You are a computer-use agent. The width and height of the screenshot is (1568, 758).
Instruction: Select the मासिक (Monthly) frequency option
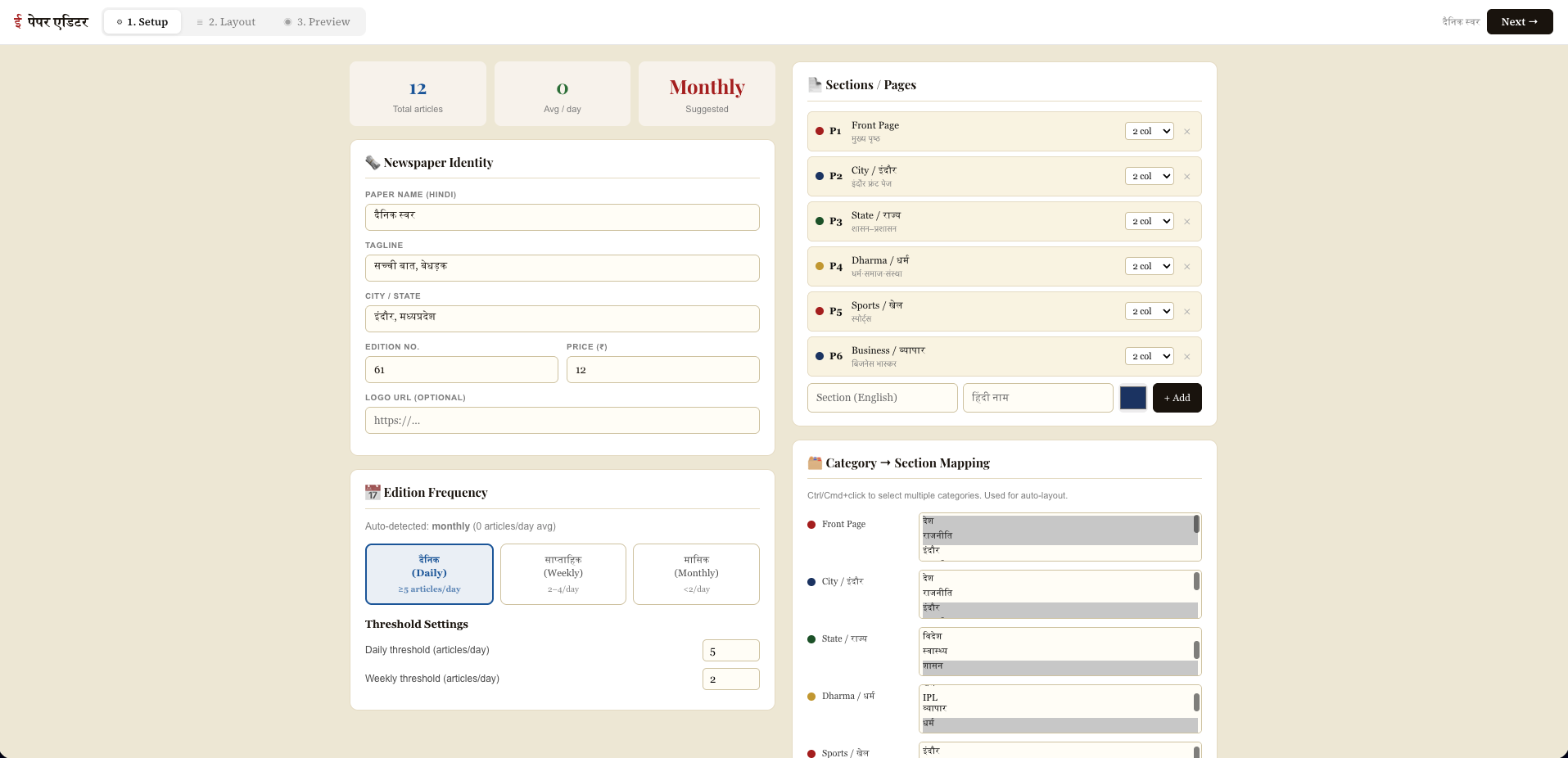(x=696, y=574)
